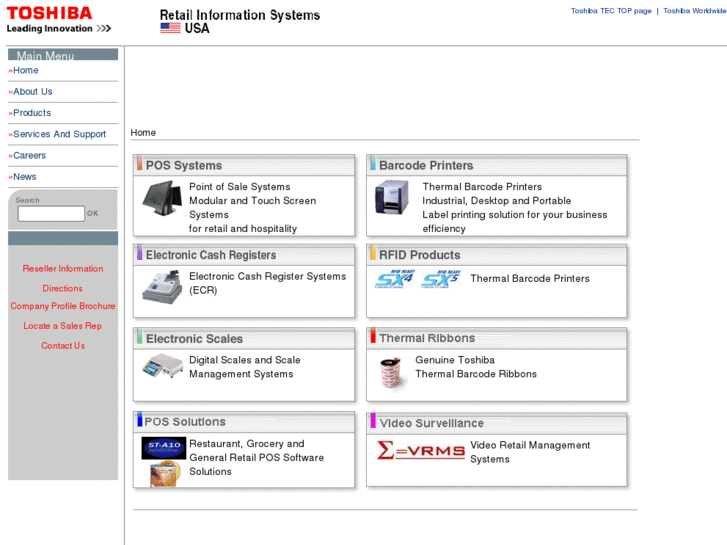Open the Barcode Printers category heading
727x545 pixels.
pyautogui.click(x=426, y=166)
